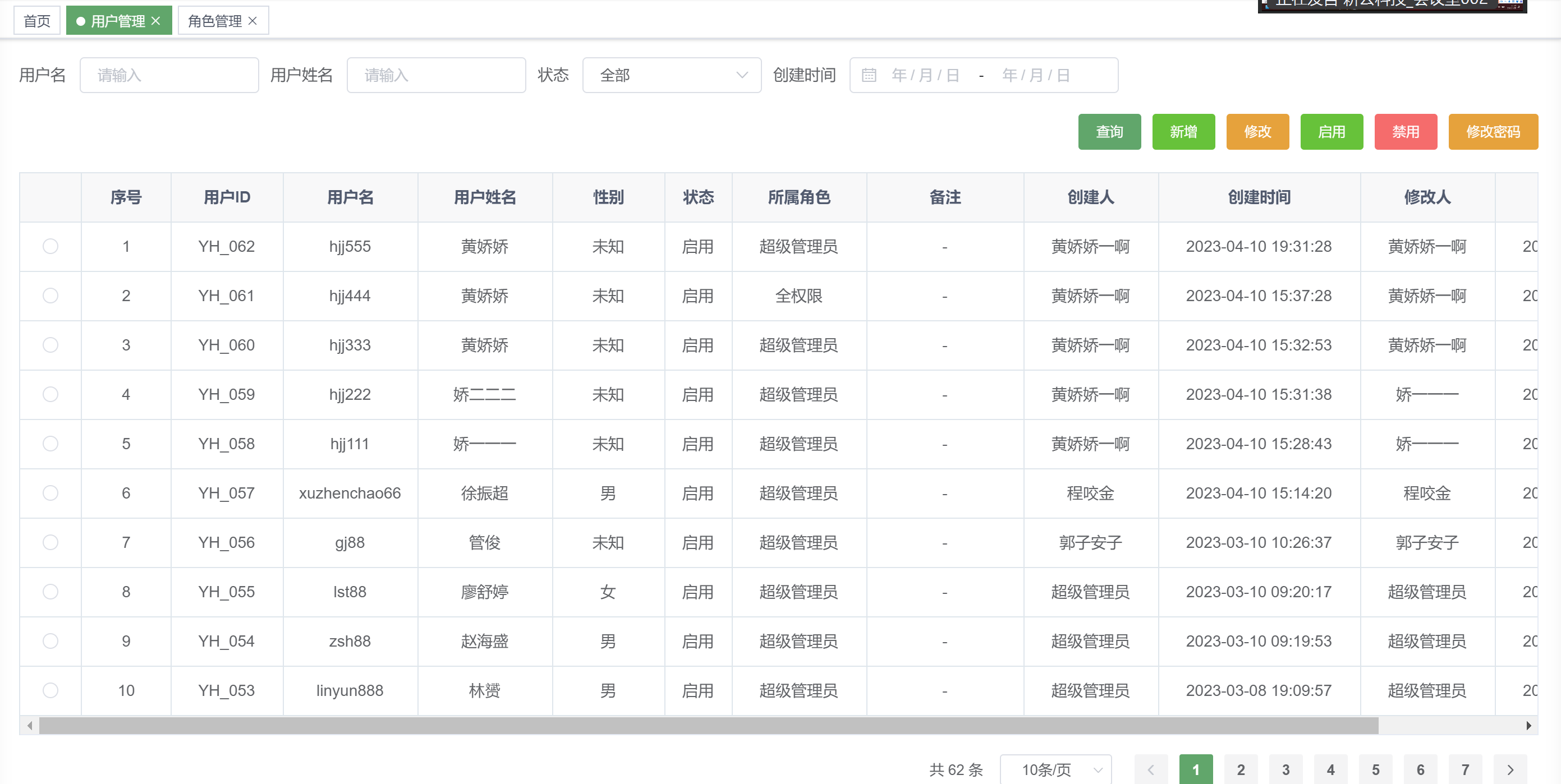Click the 修改 button
This screenshot has width=1561, height=784.
1257,131
